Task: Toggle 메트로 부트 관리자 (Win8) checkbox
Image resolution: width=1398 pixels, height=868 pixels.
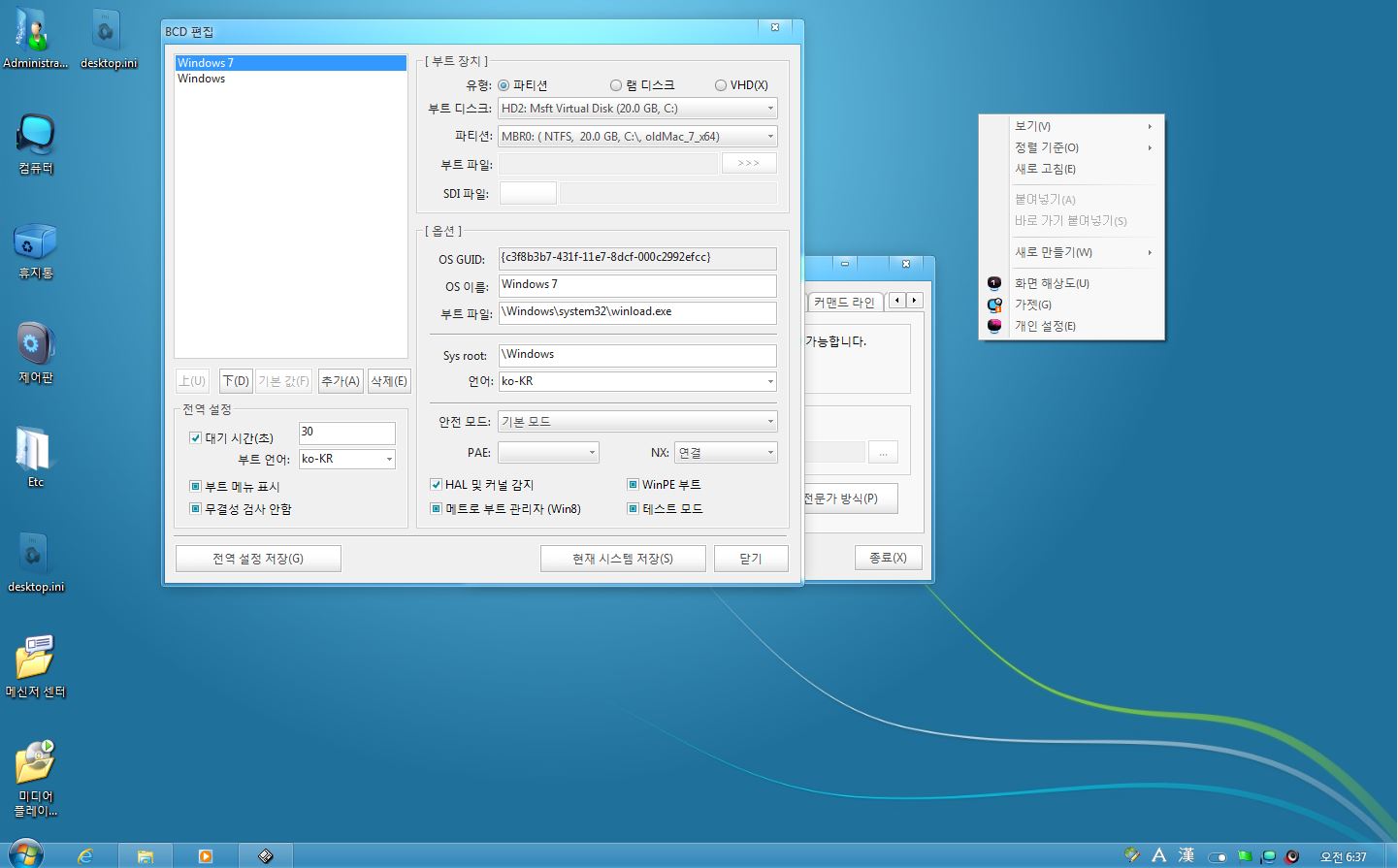Action: point(436,508)
